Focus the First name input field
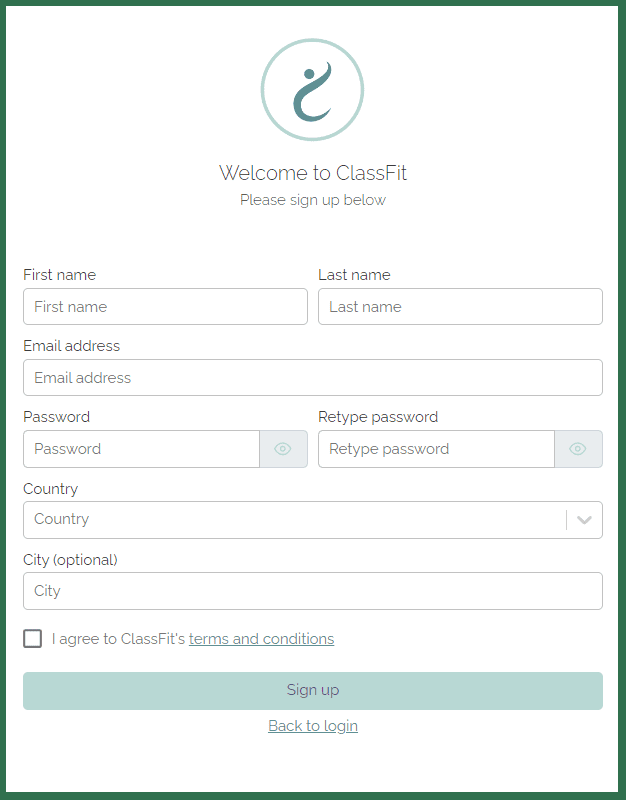 [165, 307]
